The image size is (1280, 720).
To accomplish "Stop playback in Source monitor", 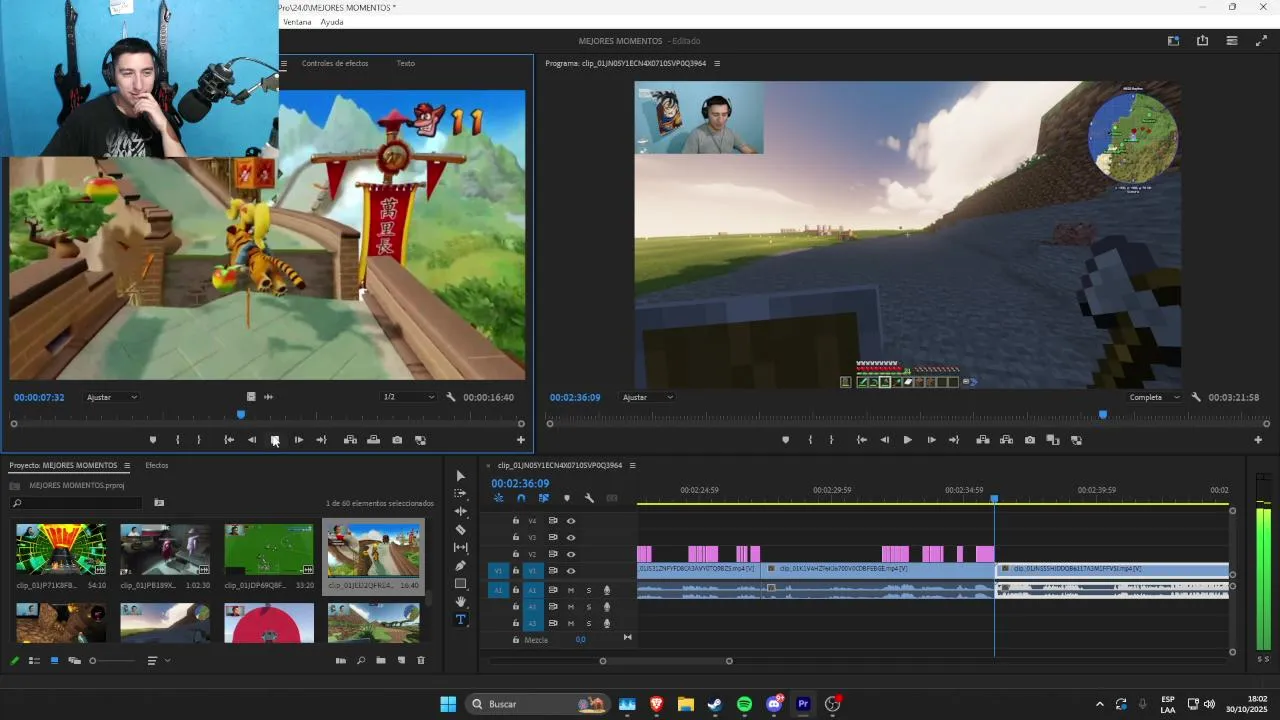I will [x=275, y=440].
